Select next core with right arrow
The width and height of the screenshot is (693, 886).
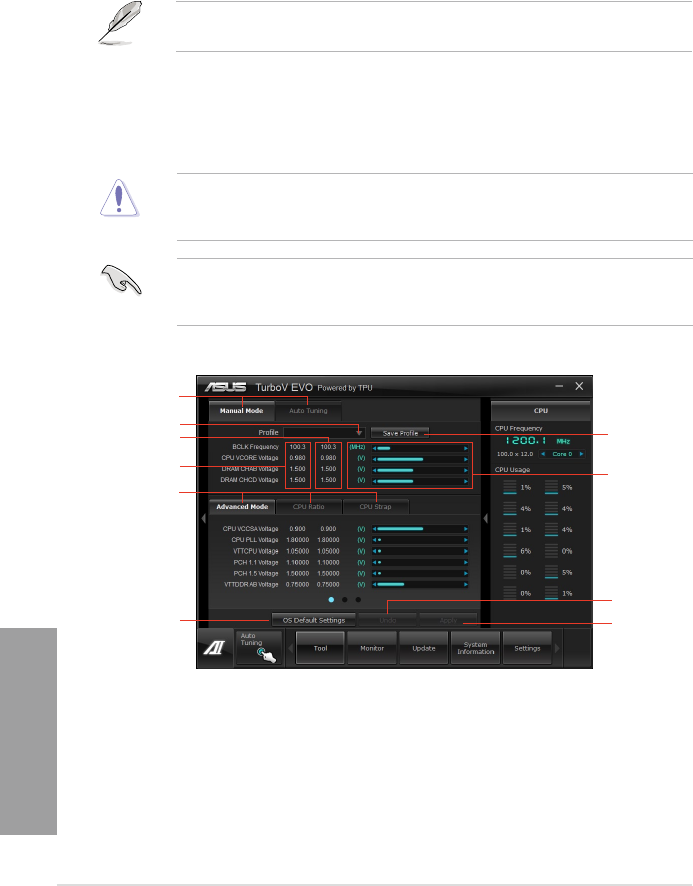(581, 454)
